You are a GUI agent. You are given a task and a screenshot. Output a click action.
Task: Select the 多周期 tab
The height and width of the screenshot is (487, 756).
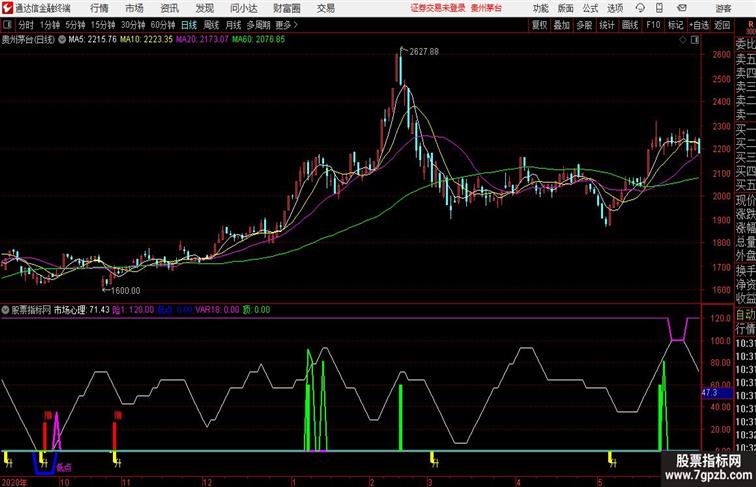pyautogui.click(x=258, y=25)
